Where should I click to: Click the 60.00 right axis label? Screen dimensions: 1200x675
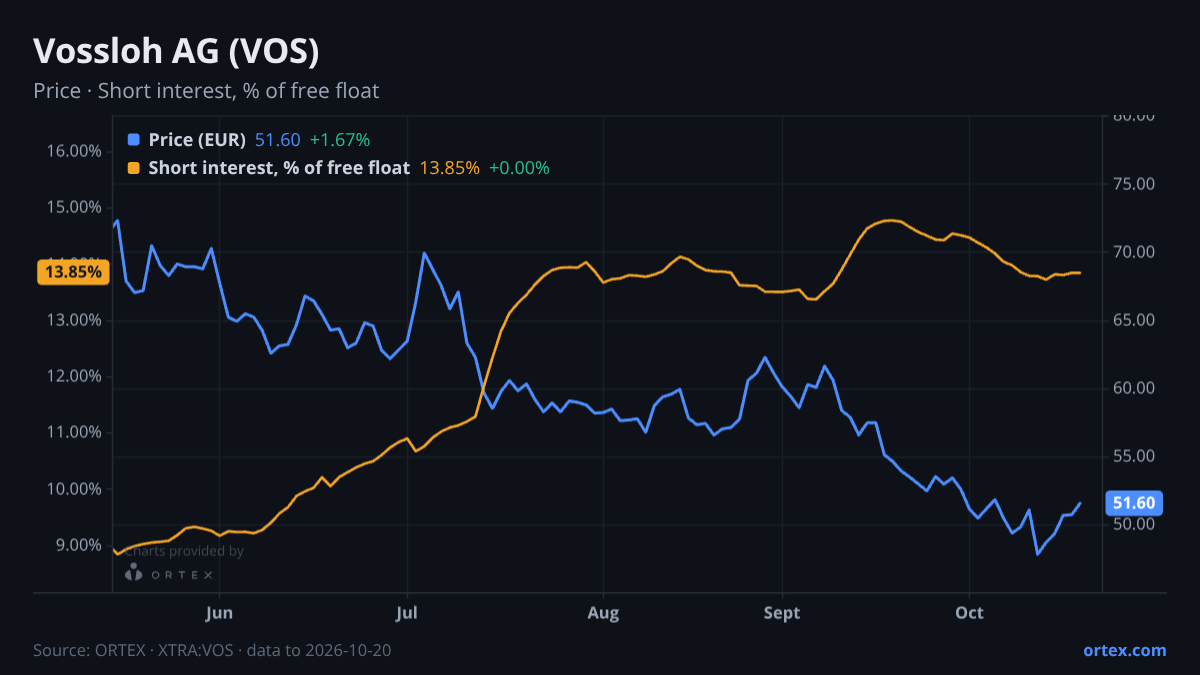[x=1134, y=388]
